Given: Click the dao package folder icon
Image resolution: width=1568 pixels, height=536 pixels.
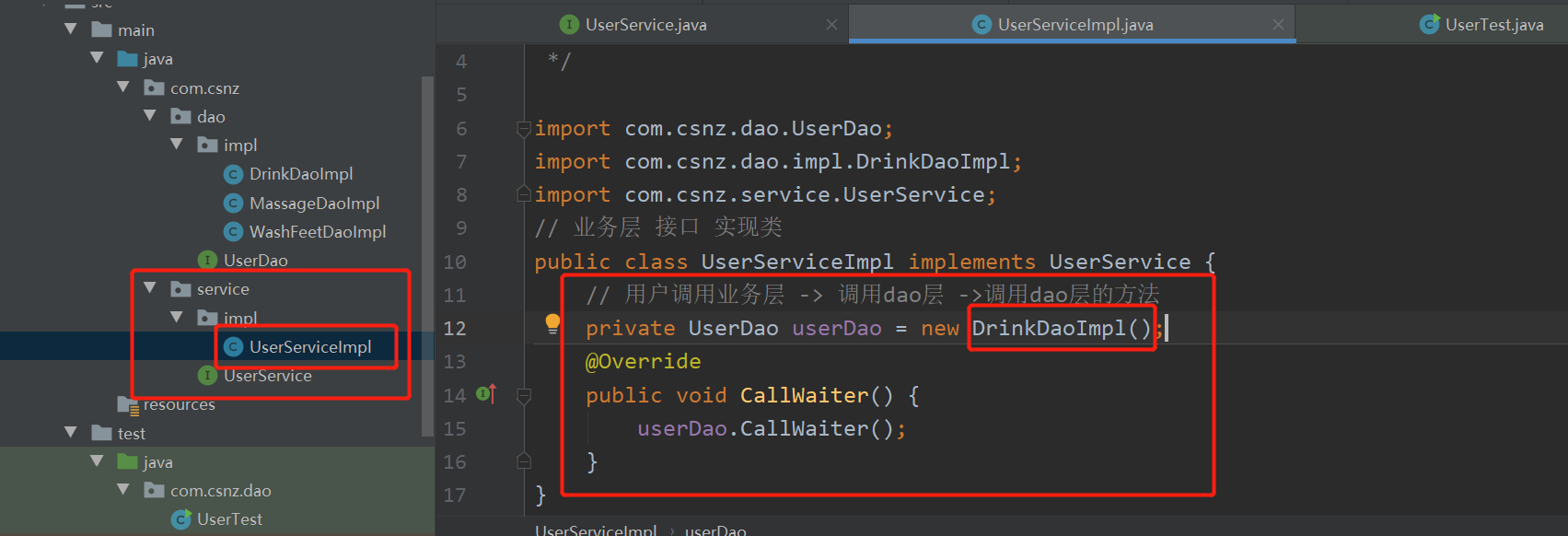Looking at the screenshot, I should coord(181,116).
